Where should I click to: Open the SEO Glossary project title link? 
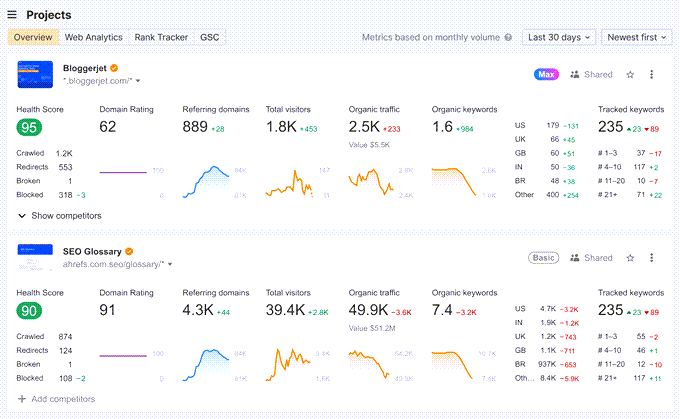pyautogui.click(x=92, y=252)
